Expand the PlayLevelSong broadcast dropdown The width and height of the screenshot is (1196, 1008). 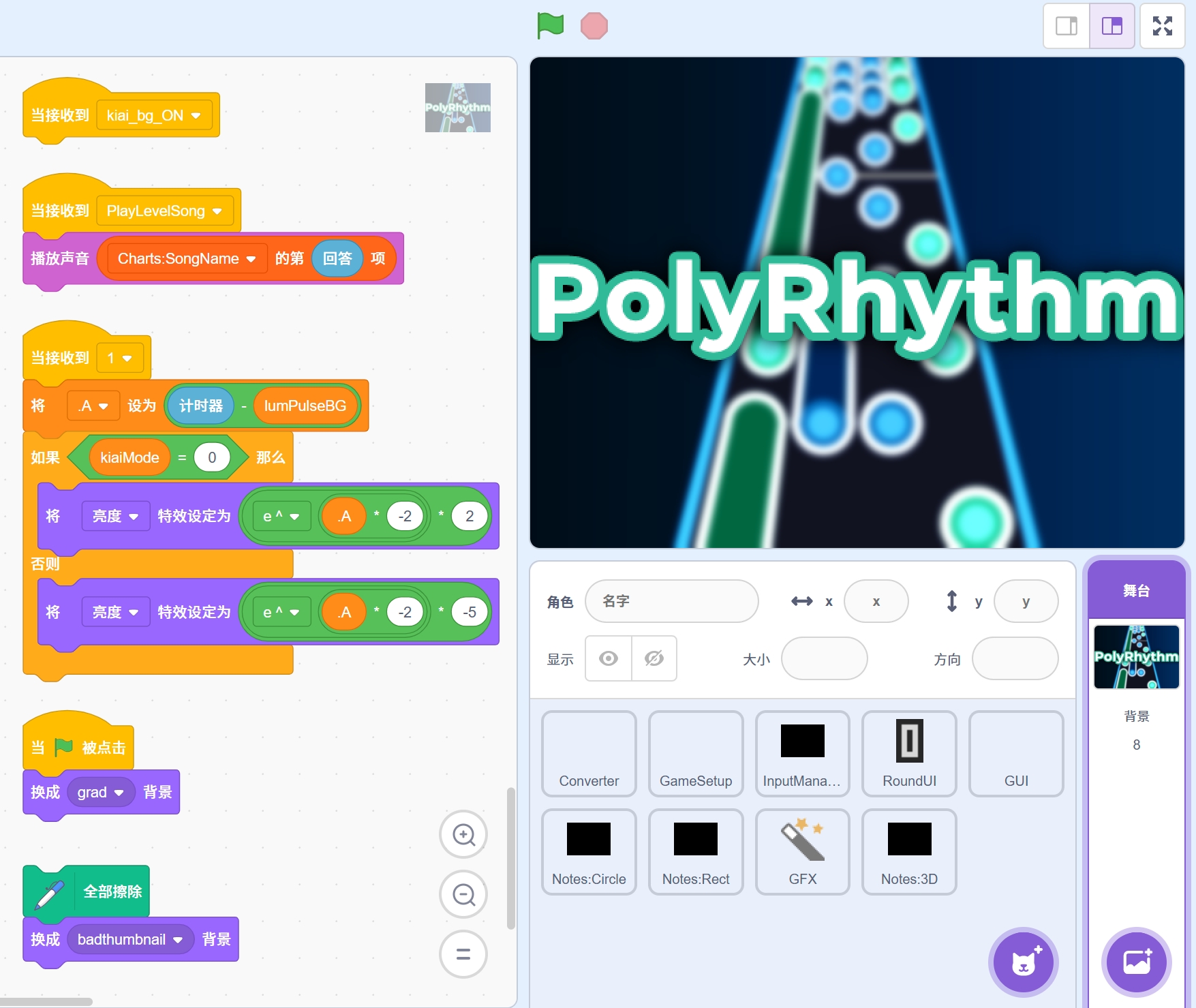pos(217,211)
